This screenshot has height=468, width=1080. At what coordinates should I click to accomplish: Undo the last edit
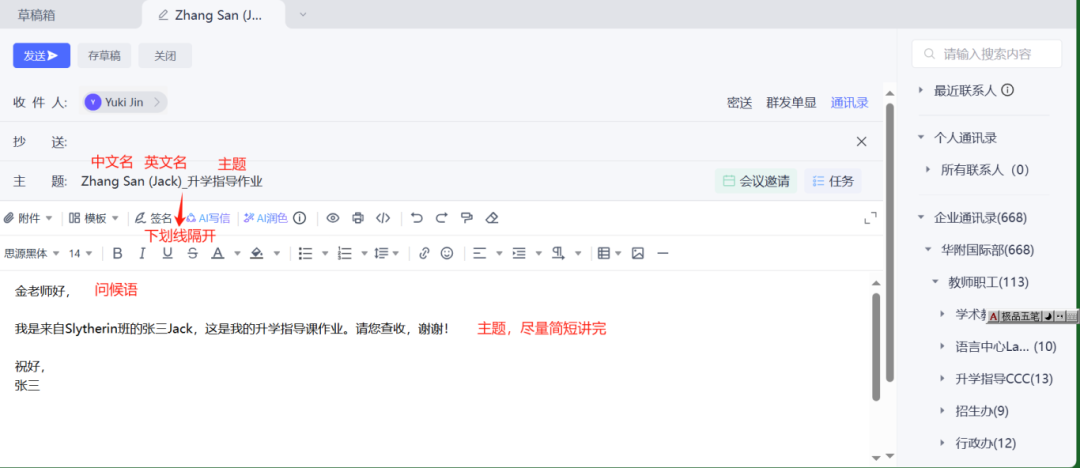coord(417,218)
